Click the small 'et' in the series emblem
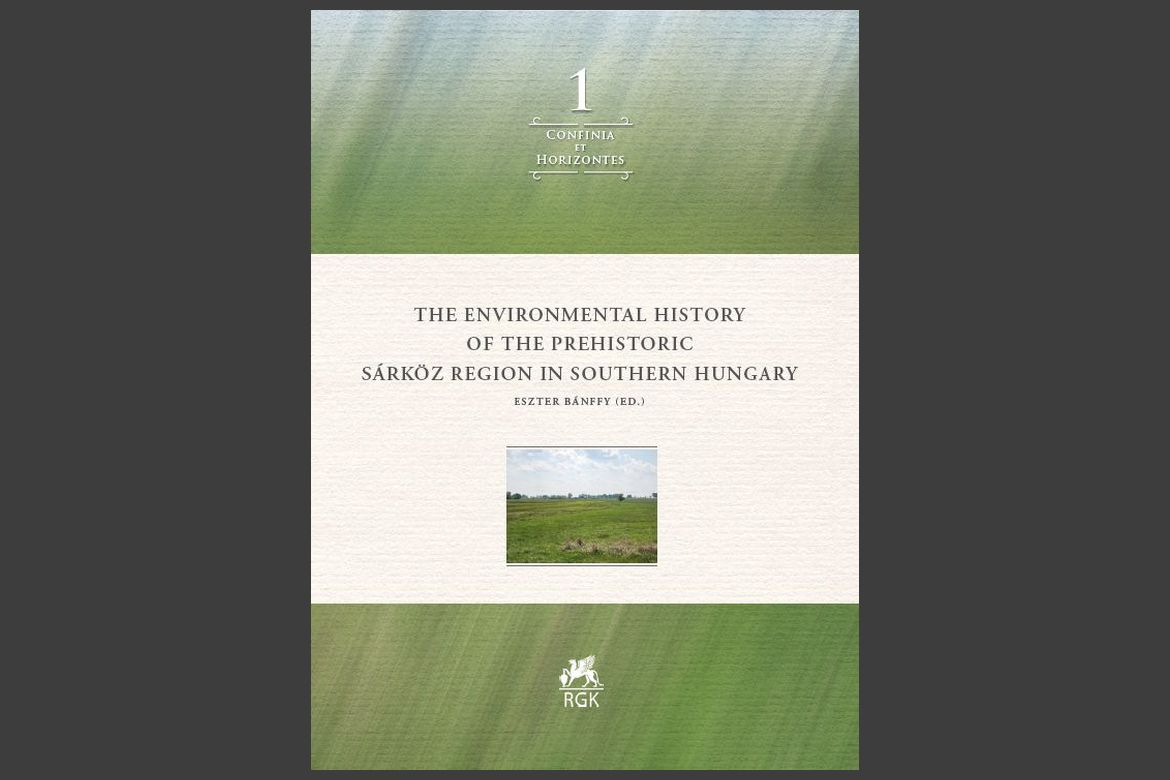The height and width of the screenshot is (780, 1170). pos(580,148)
